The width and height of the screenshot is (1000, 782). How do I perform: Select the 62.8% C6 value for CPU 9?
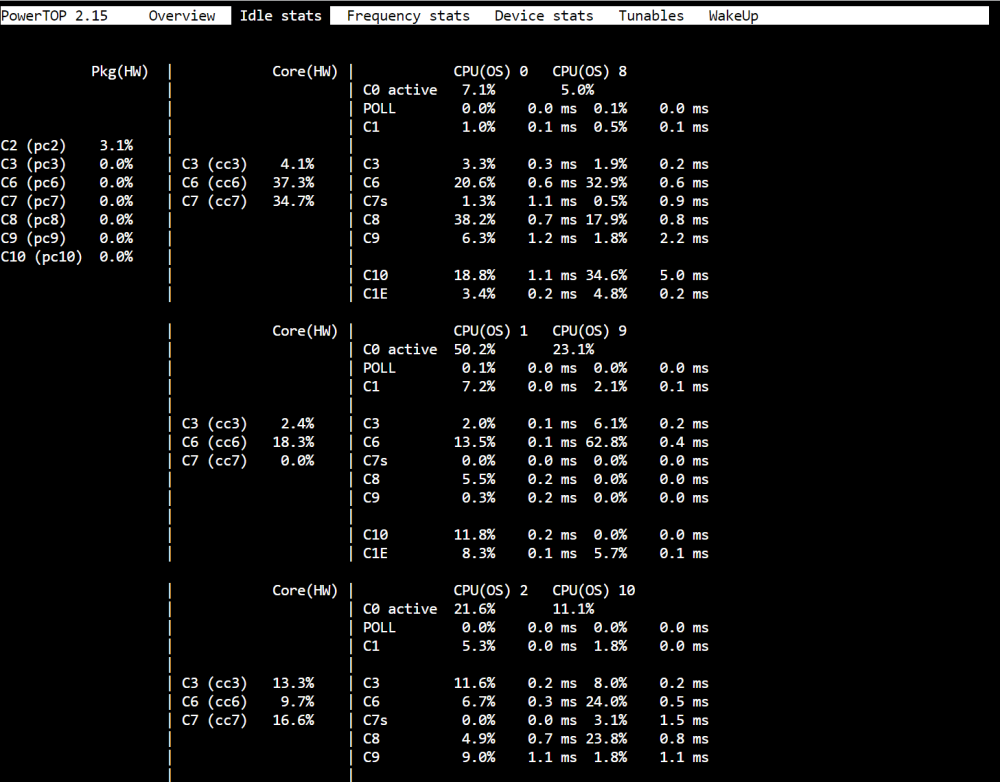[607, 442]
